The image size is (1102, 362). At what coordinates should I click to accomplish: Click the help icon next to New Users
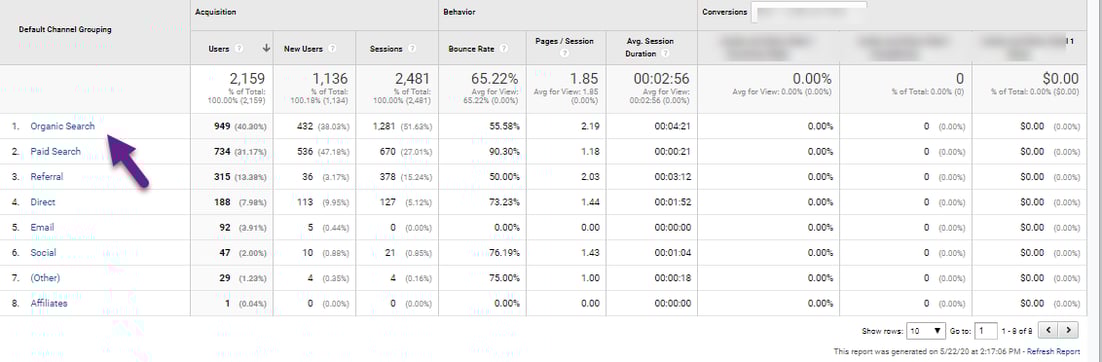332,49
